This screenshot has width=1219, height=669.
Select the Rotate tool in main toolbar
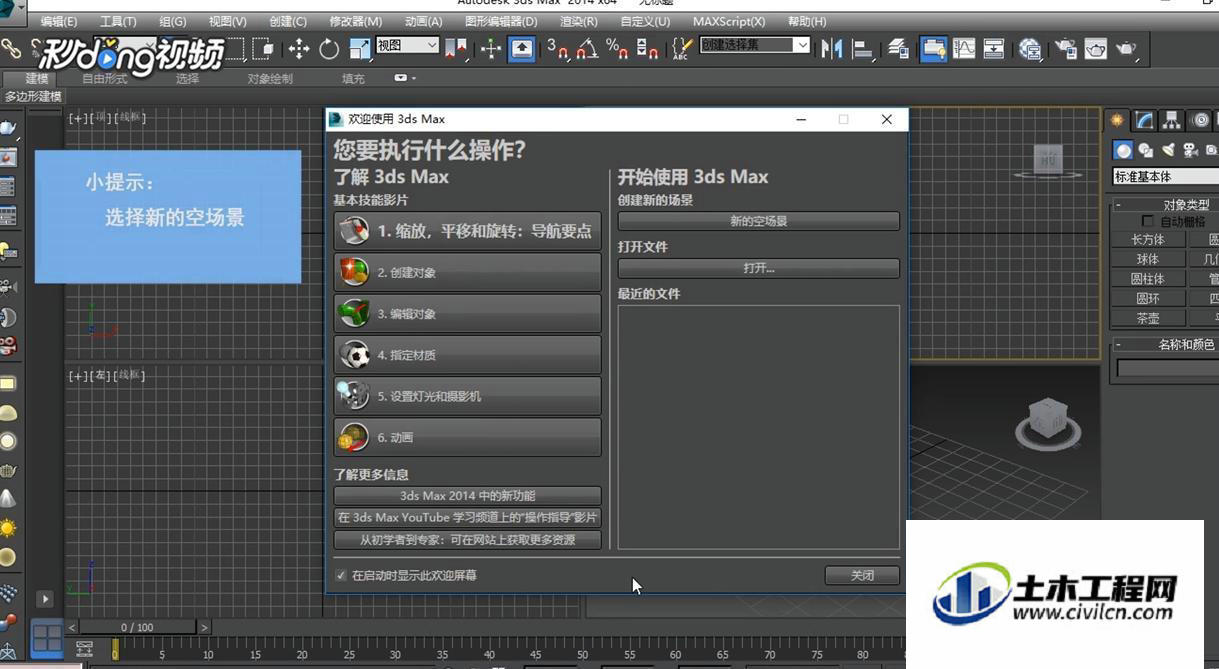[x=329, y=48]
